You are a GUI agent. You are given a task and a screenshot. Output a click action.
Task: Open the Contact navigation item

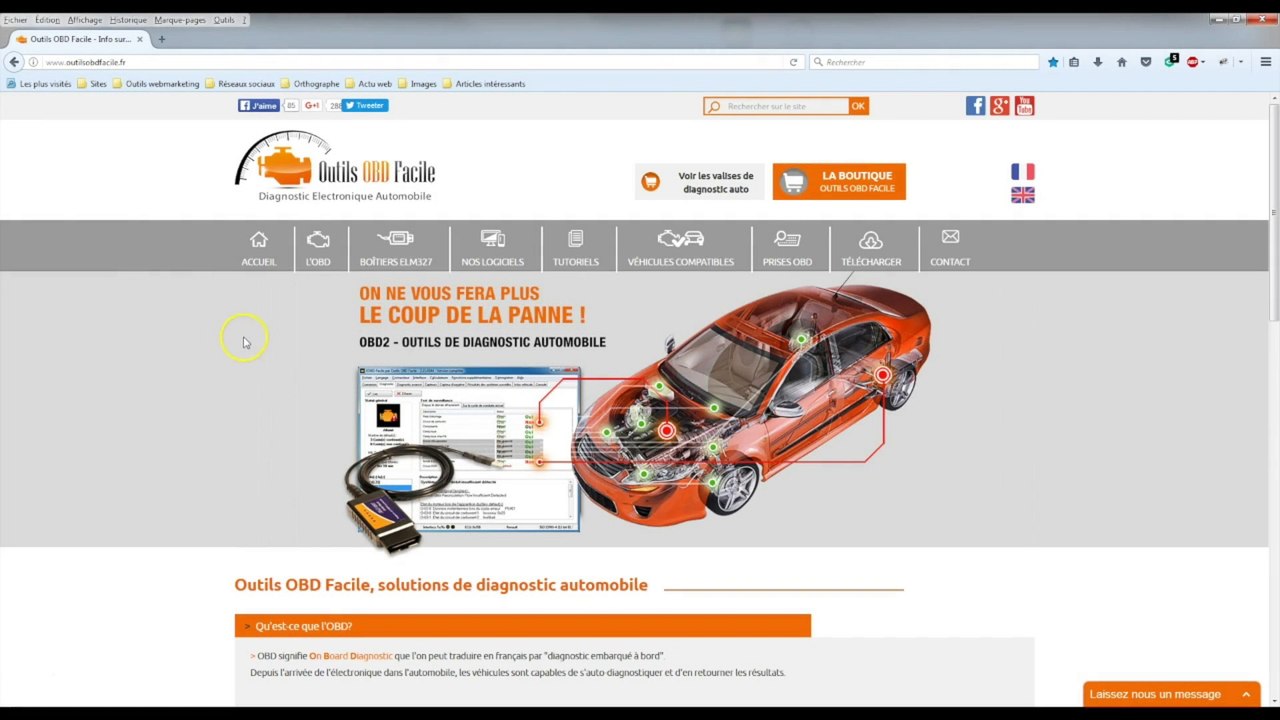point(950,248)
